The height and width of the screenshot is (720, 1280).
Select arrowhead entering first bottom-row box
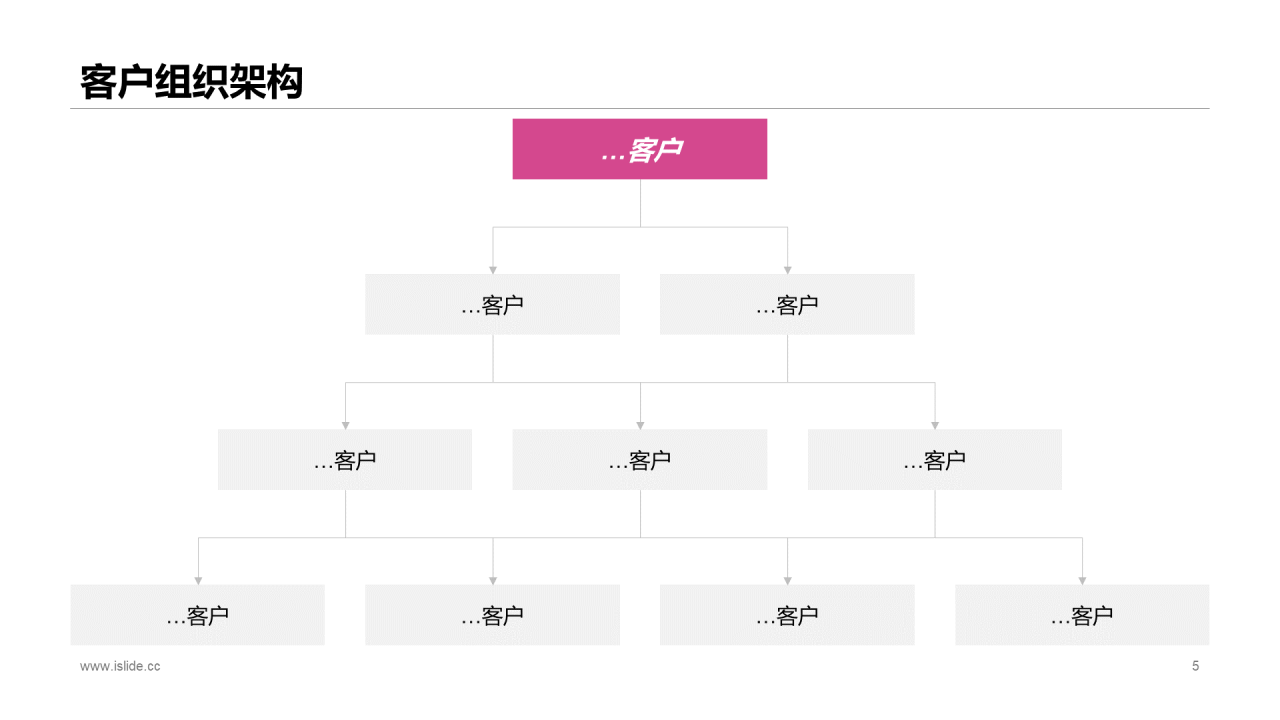[x=198, y=580]
